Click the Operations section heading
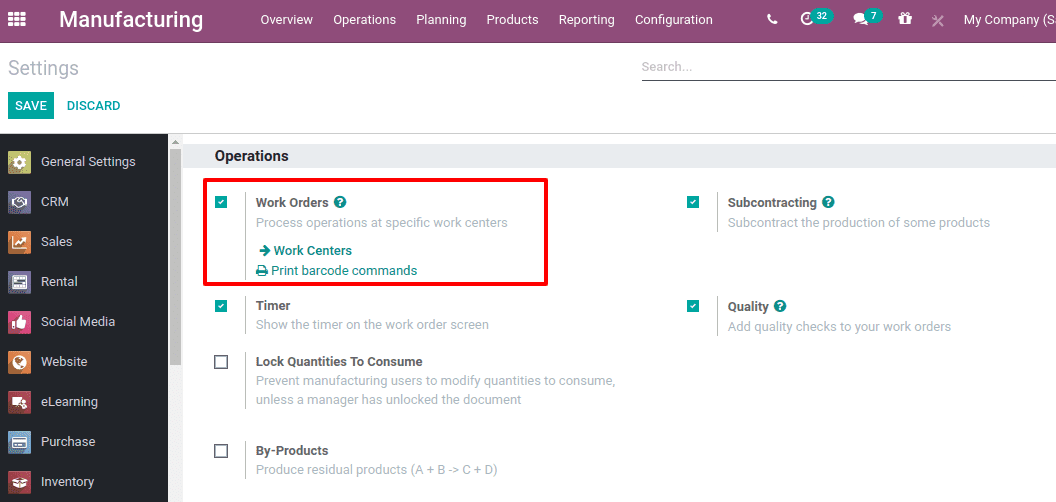This screenshot has height=502, width=1056. (252, 156)
